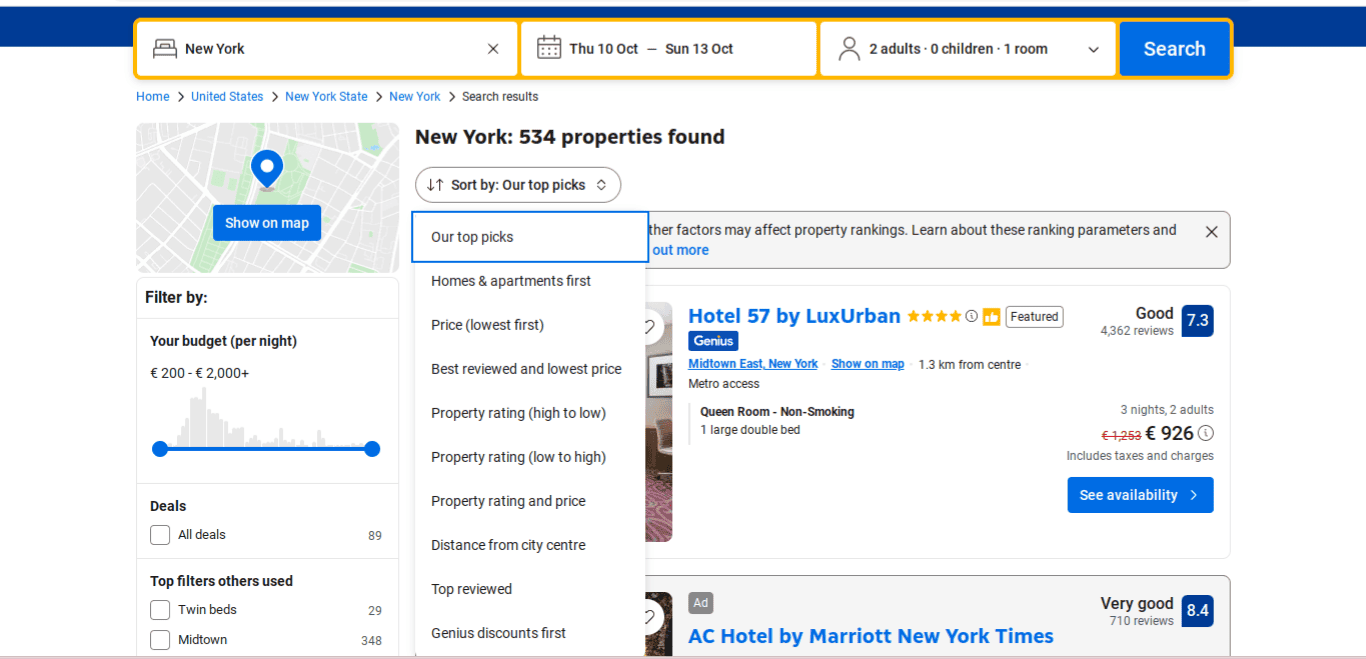
Task: Clear the New York destination text
Action: click(x=493, y=49)
